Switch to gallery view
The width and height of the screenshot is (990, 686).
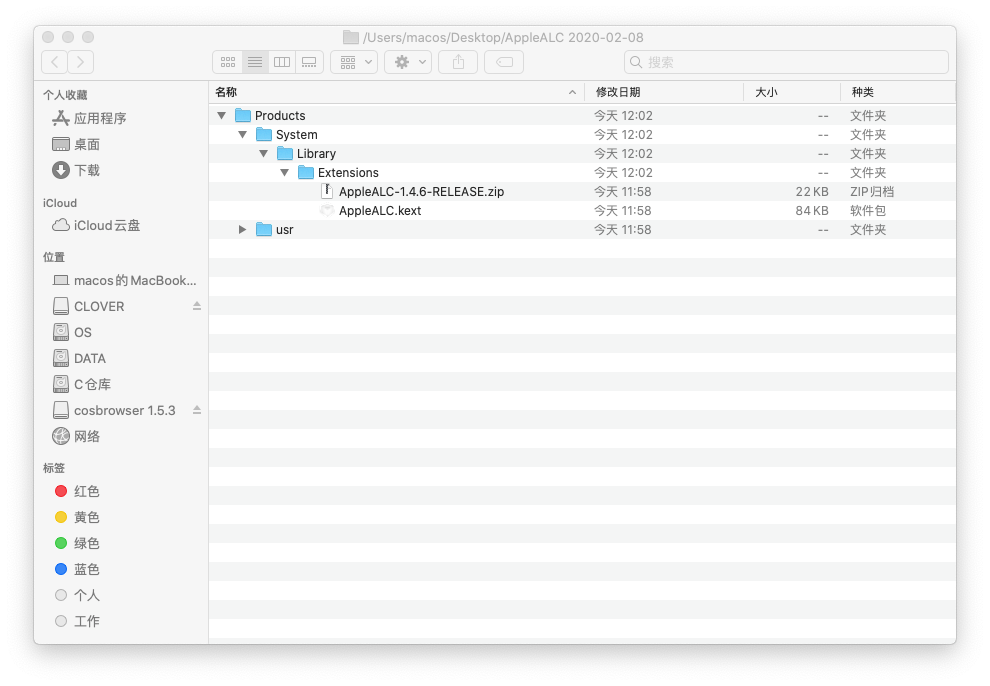(309, 62)
